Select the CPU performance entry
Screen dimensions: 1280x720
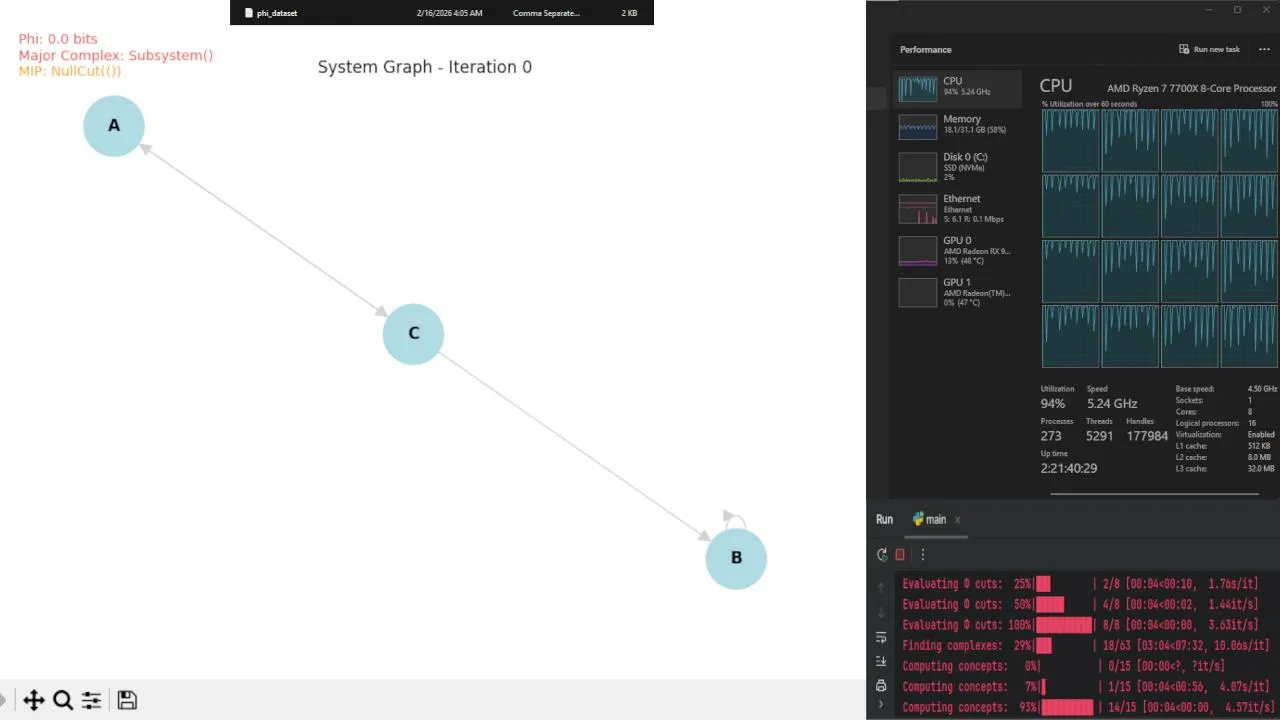958,88
